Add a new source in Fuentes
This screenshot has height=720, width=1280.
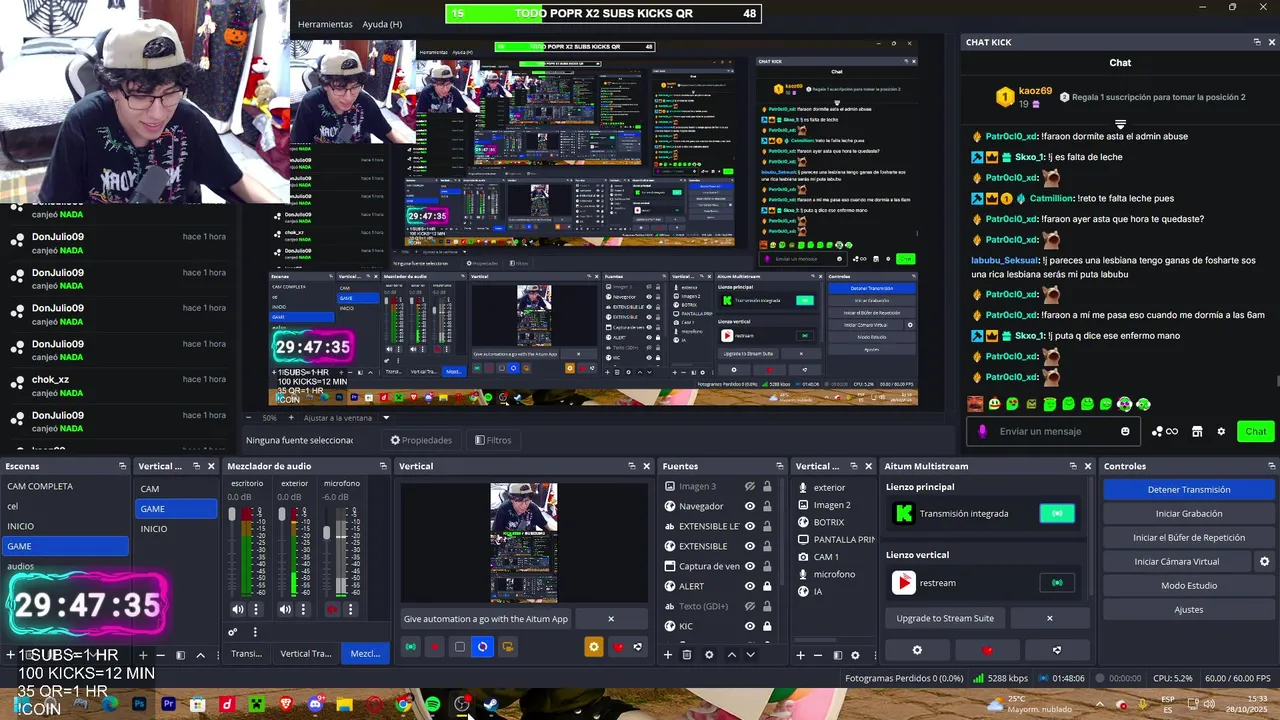(668, 655)
